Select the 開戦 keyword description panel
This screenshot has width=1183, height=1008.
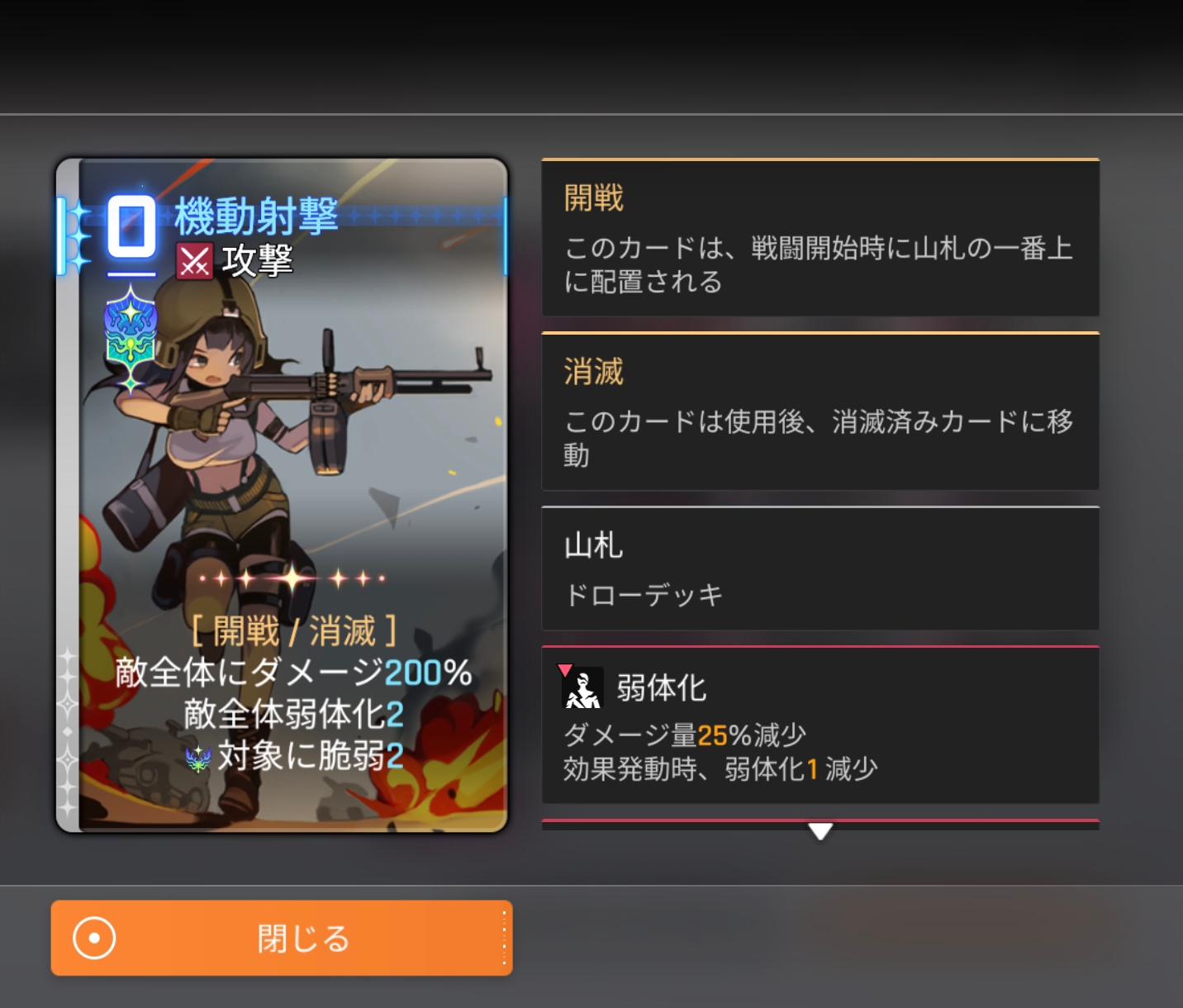820,237
